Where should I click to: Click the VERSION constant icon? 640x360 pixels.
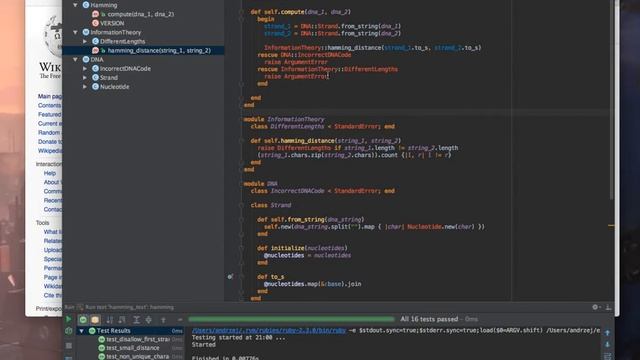[x=95, y=23]
